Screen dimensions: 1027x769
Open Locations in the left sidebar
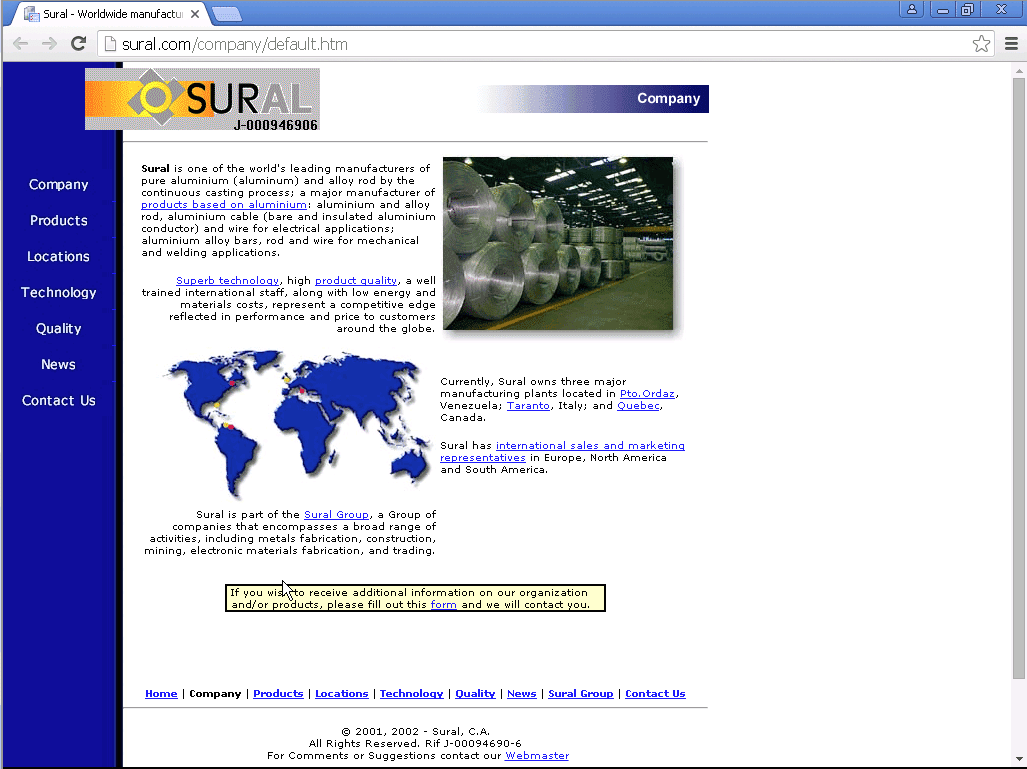(58, 257)
